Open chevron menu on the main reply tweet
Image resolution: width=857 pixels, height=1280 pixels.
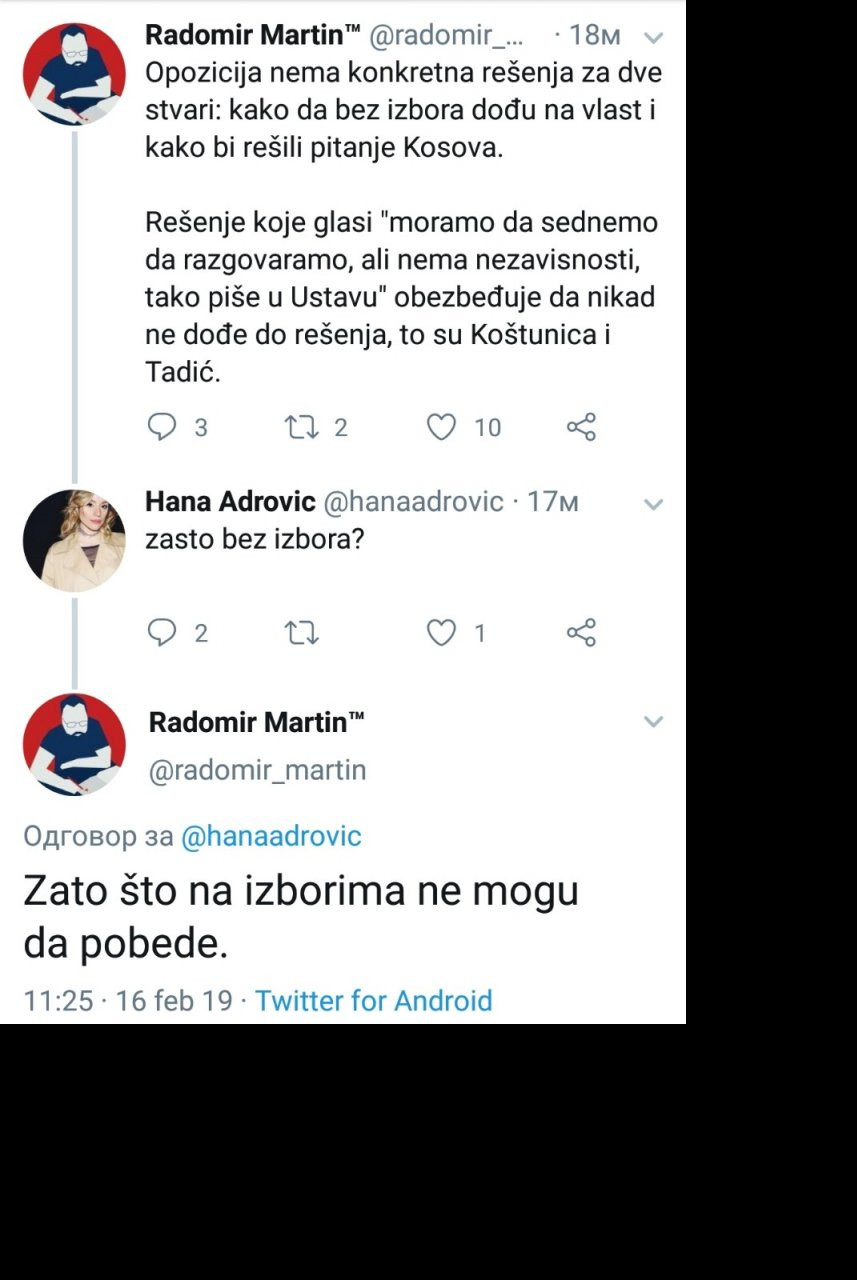click(653, 721)
